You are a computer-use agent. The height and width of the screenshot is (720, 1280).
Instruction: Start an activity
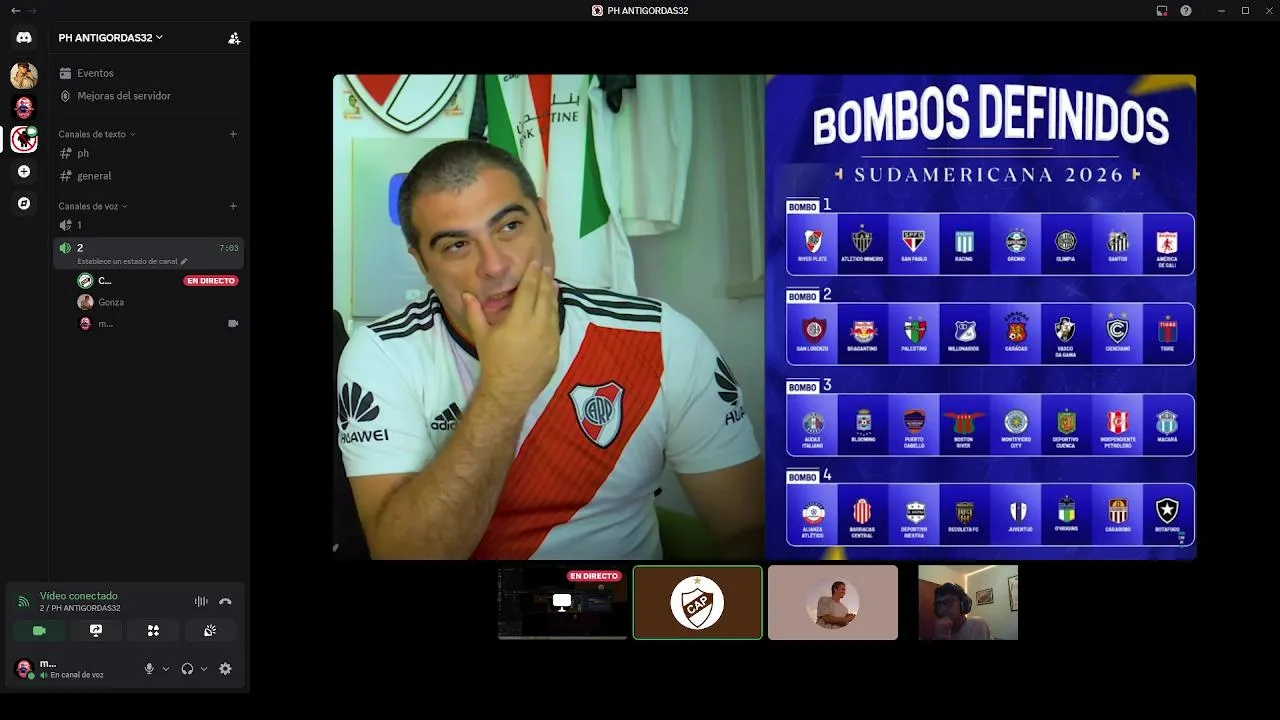(153, 631)
